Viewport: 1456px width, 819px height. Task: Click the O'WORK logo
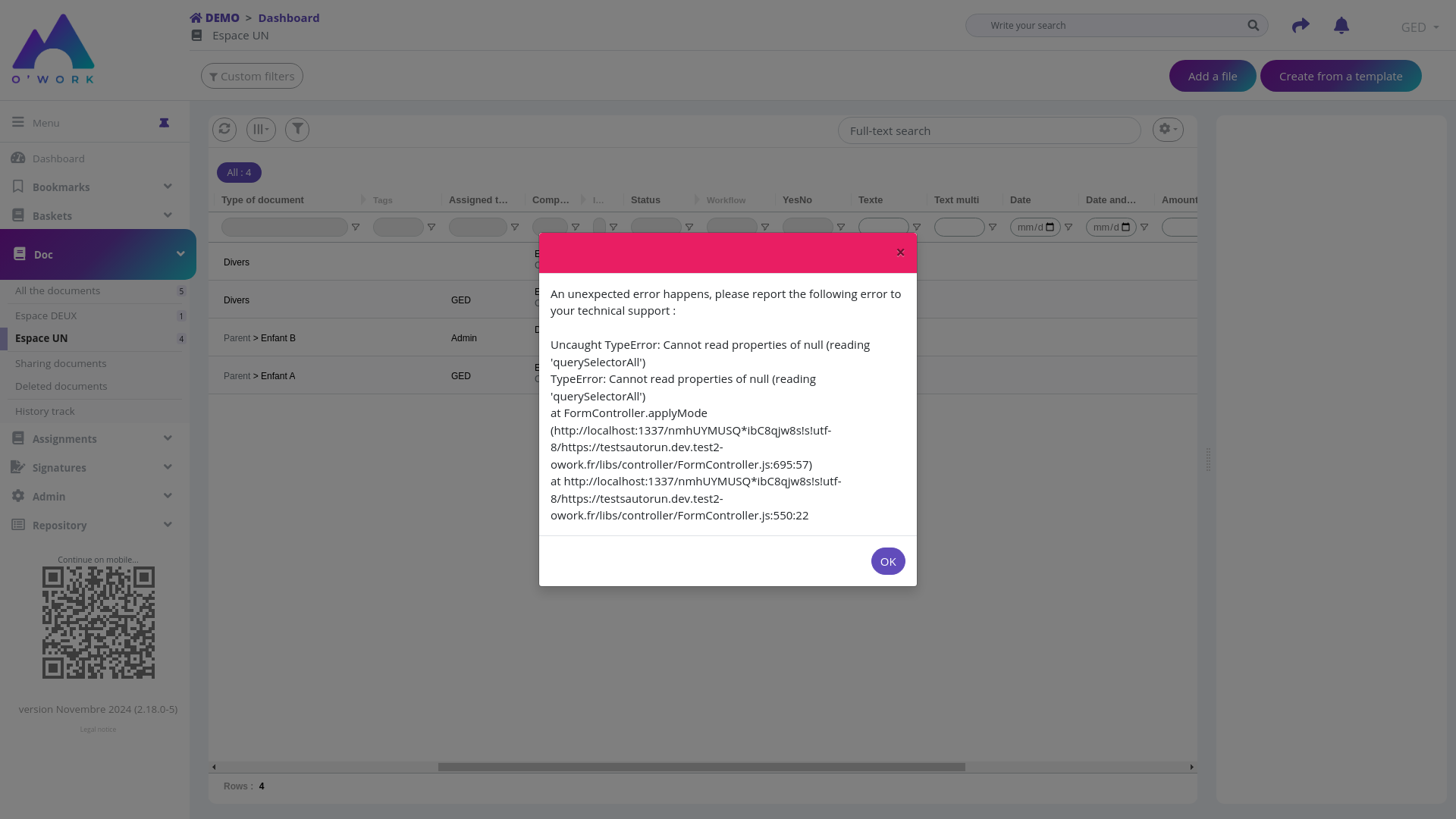tap(53, 49)
